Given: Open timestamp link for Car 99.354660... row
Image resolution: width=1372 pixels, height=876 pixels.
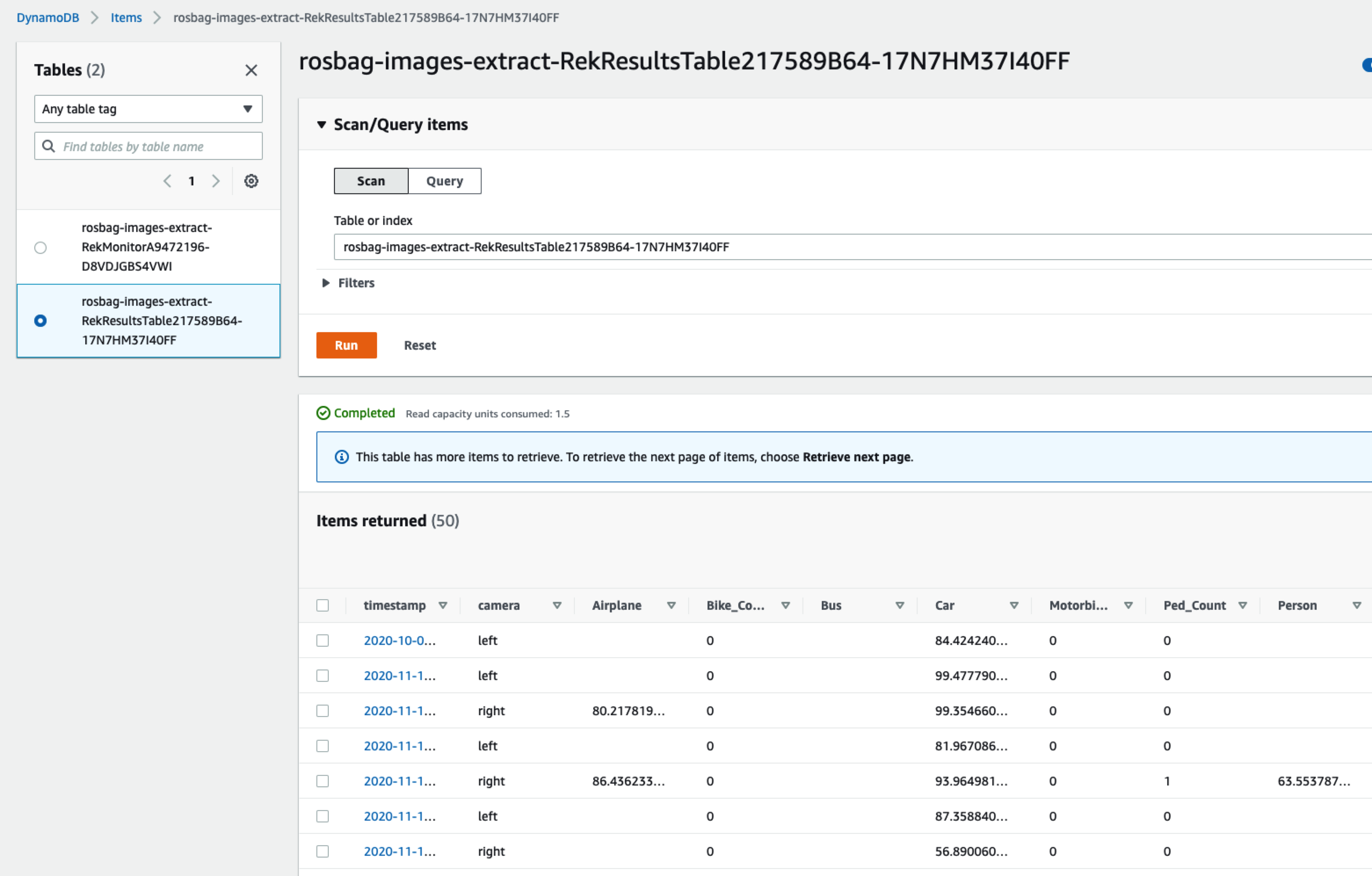Looking at the screenshot, I should (x=399, y=711).
